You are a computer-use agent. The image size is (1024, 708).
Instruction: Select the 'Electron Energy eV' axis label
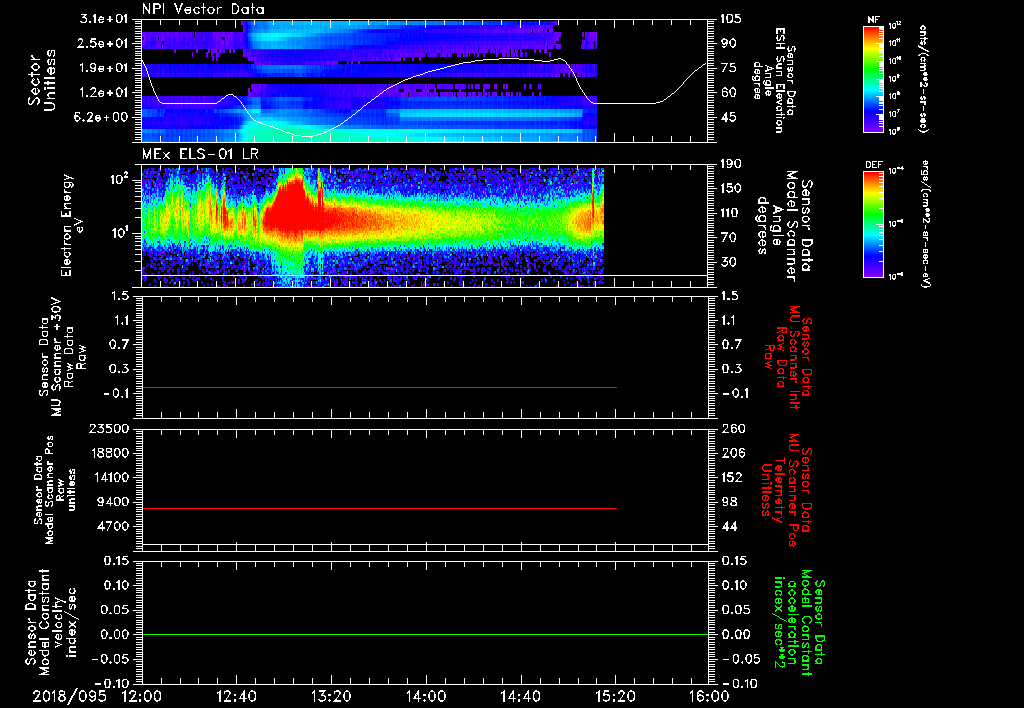[x=71, y=225]
